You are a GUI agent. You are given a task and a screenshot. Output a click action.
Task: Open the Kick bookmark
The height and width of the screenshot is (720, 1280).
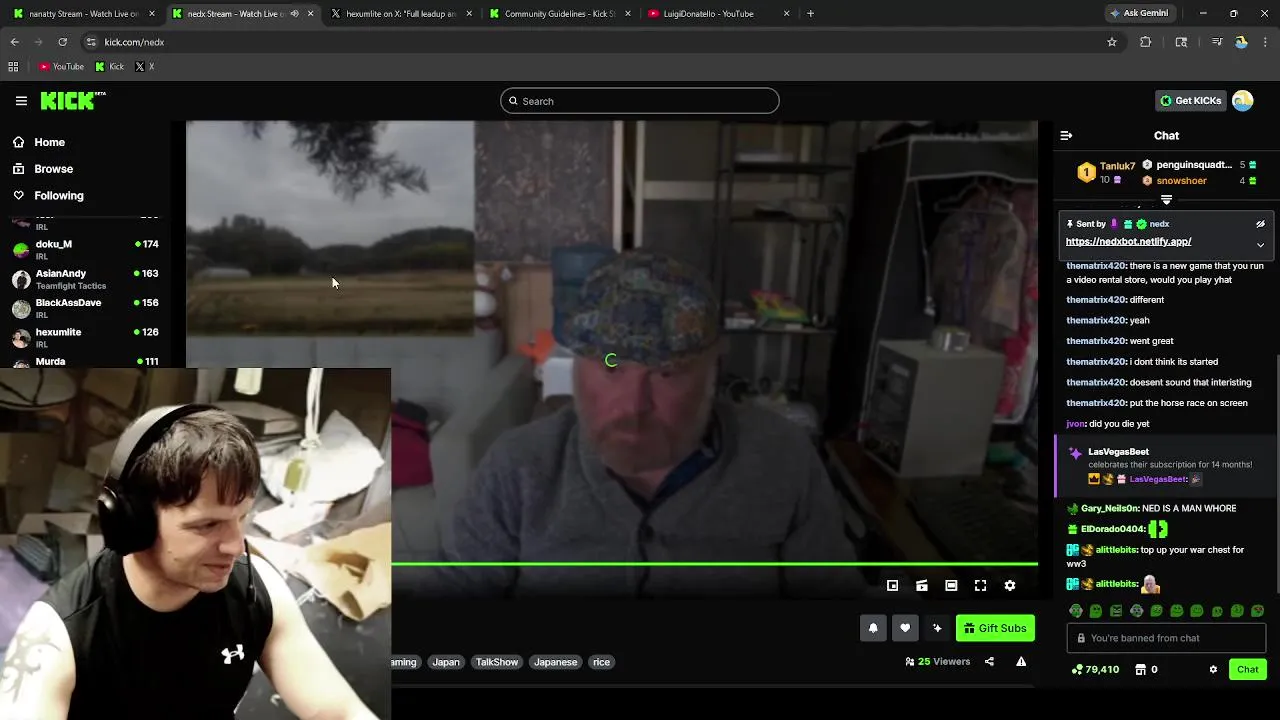click(110, 67)
